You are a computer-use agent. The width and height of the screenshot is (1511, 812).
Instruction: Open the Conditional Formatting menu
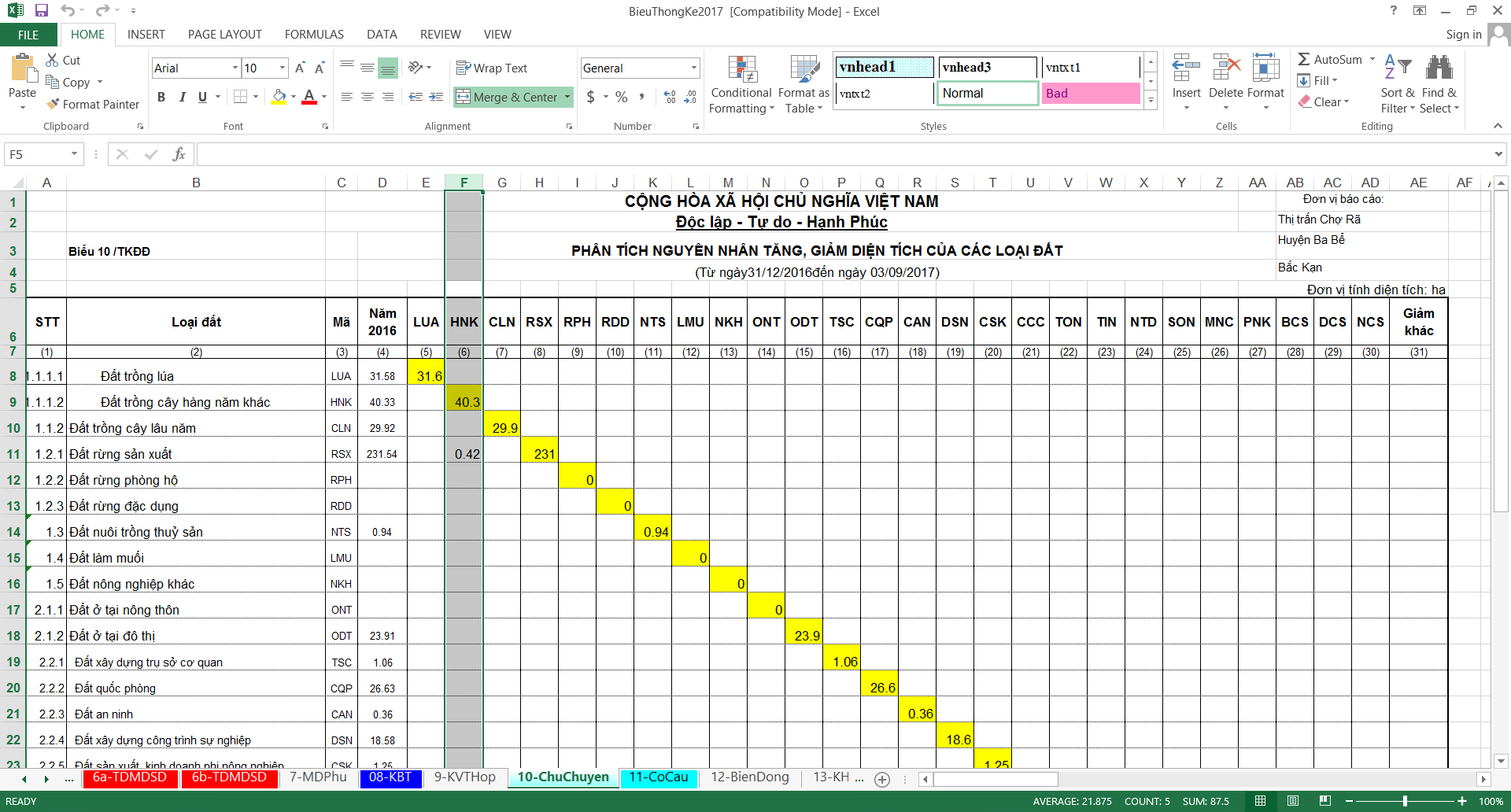[x=741, y=85]
